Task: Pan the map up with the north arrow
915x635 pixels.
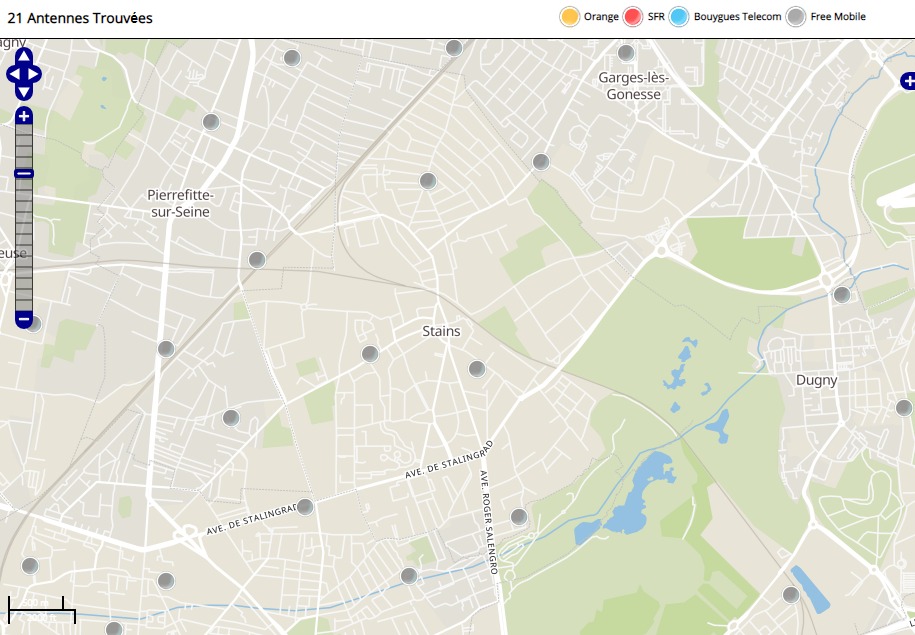Action: [x=24, y=56]
